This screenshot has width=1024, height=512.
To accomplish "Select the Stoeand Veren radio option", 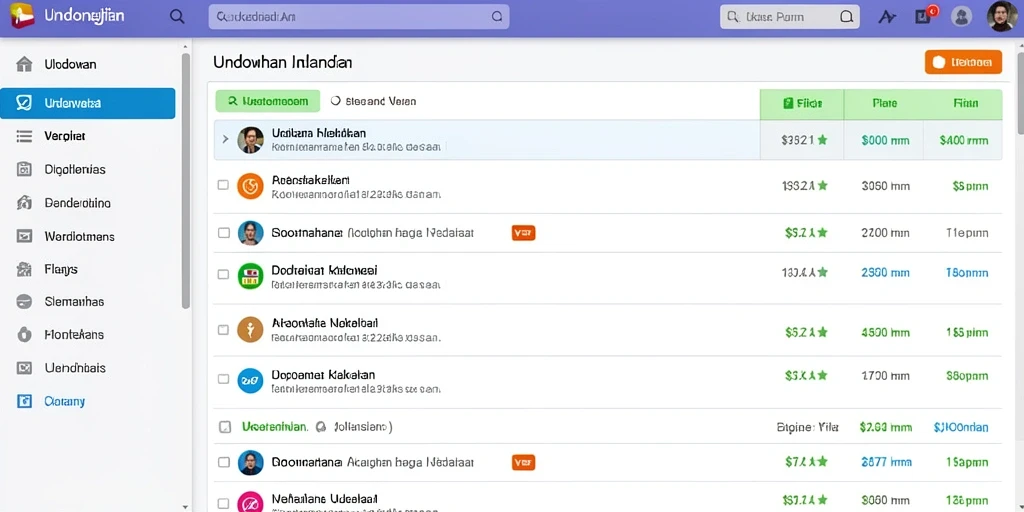I will point(336,101).
